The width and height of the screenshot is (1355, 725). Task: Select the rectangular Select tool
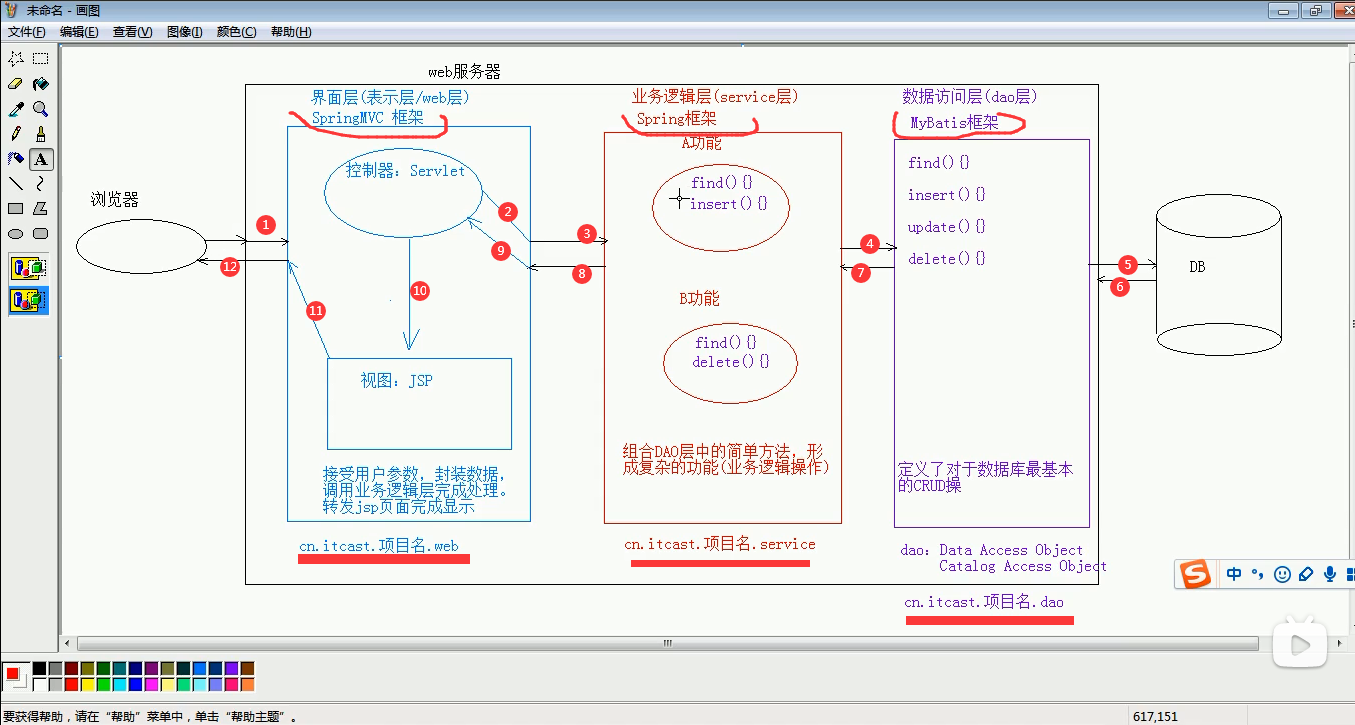point(41,58)
